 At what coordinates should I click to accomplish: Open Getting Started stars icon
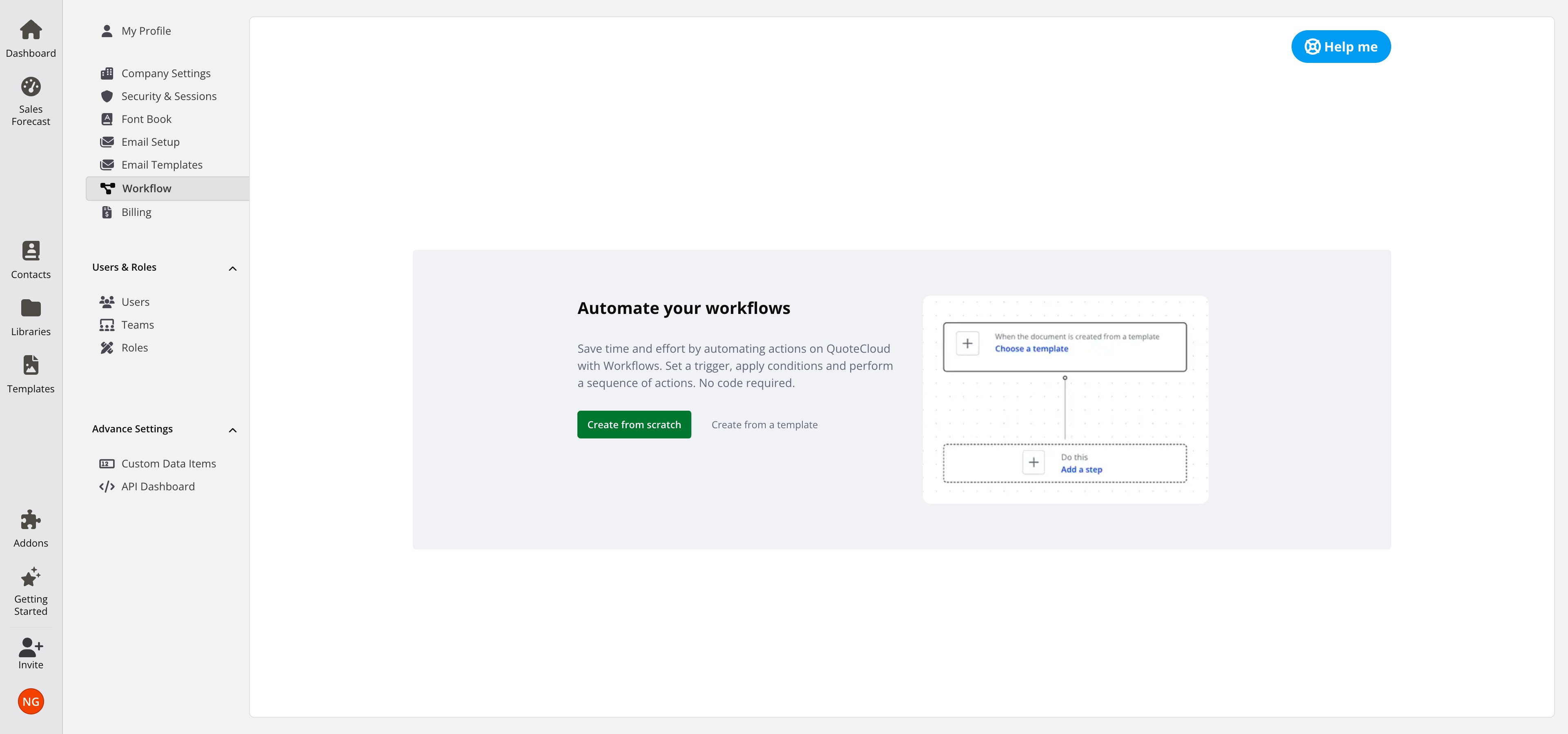pyautogui.click(x=31, y=577)
